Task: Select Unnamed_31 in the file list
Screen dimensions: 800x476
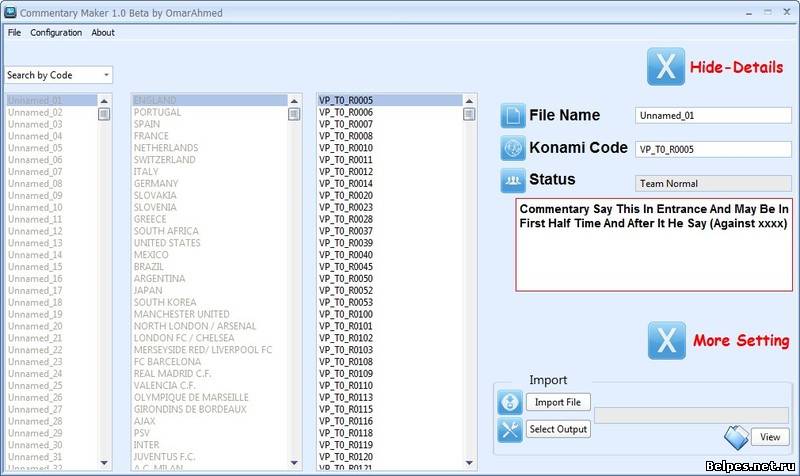Action: [x=52, y=457]
